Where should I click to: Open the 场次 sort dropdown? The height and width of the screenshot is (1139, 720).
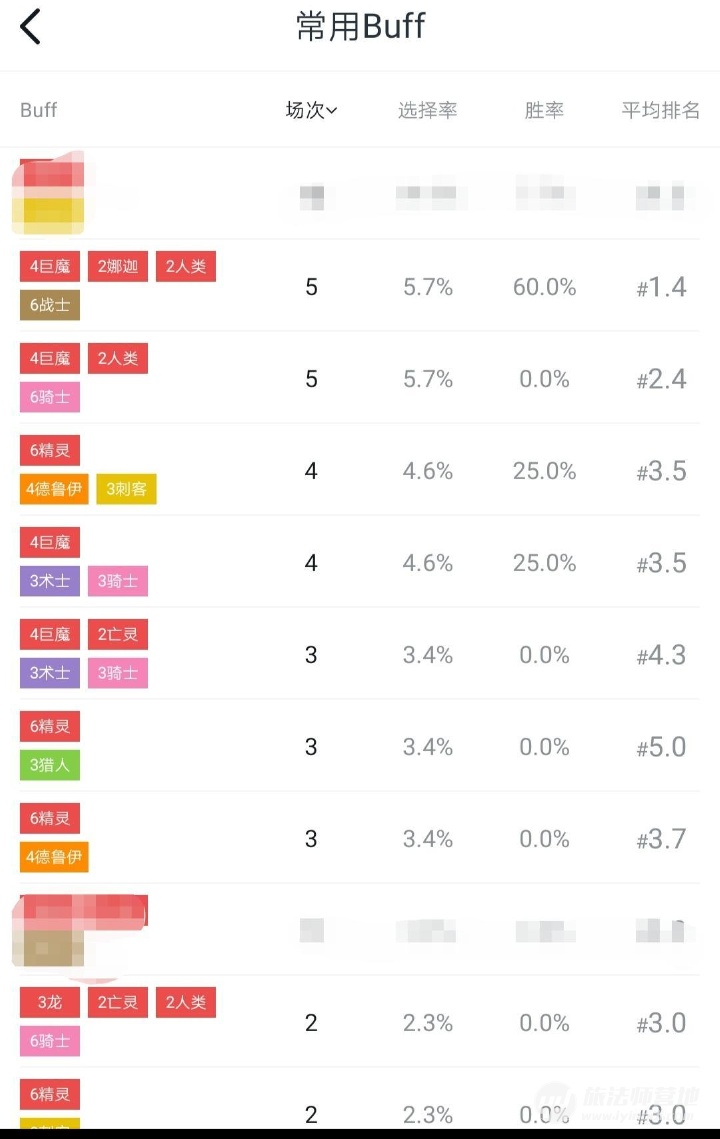311,110
